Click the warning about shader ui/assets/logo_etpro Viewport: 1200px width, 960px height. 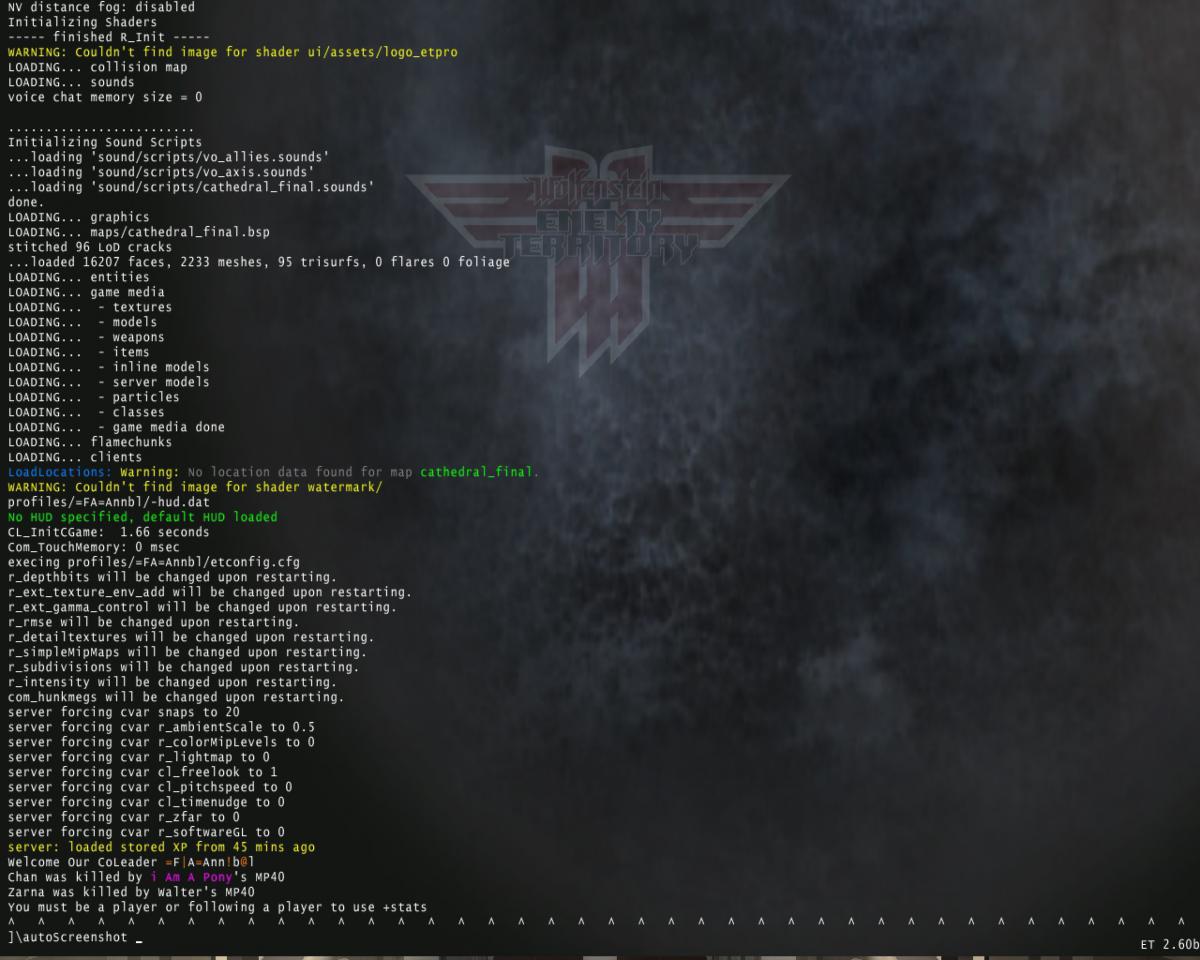click(x=232, y=52)
